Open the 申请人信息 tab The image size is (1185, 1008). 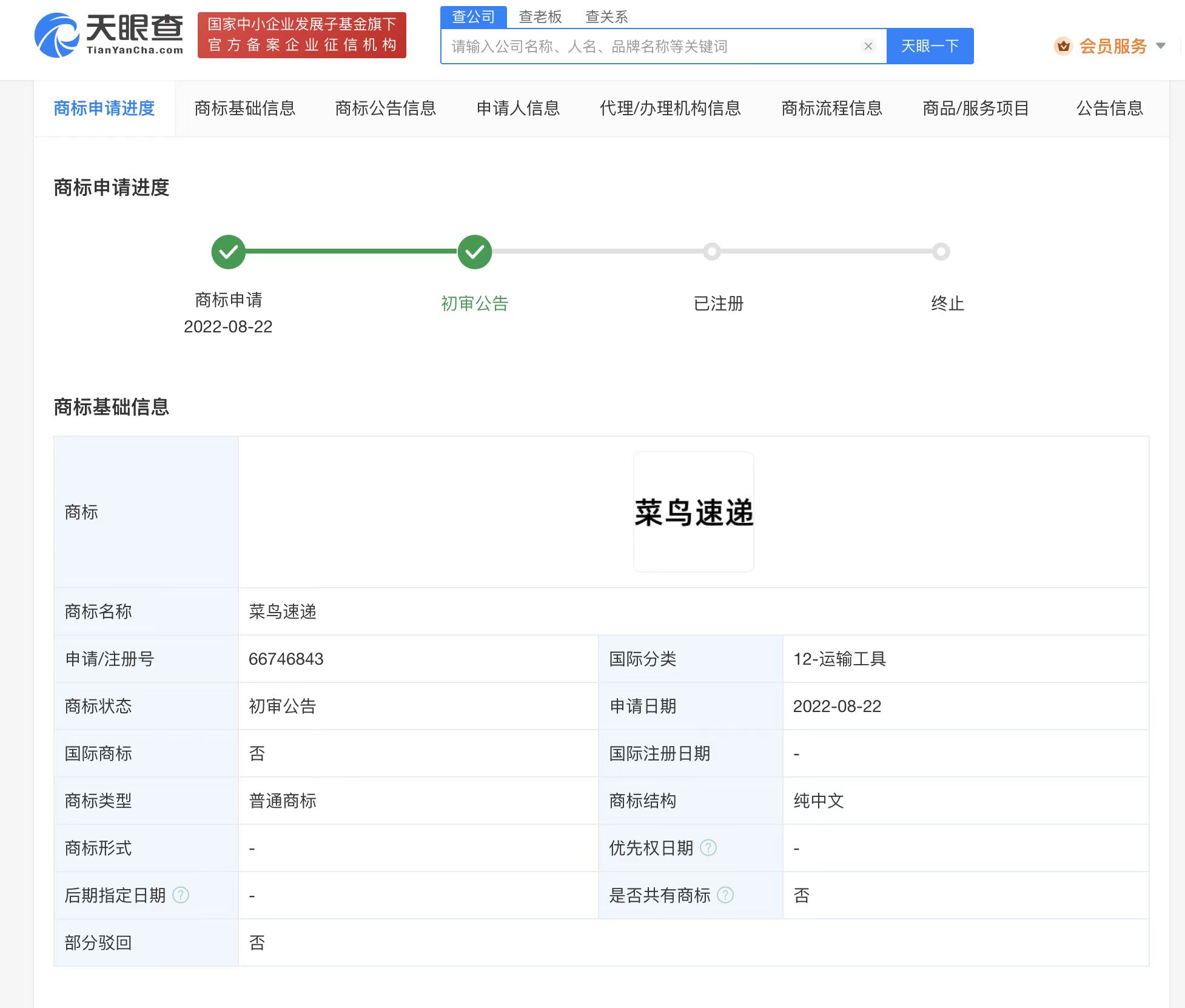click(517, 109)
